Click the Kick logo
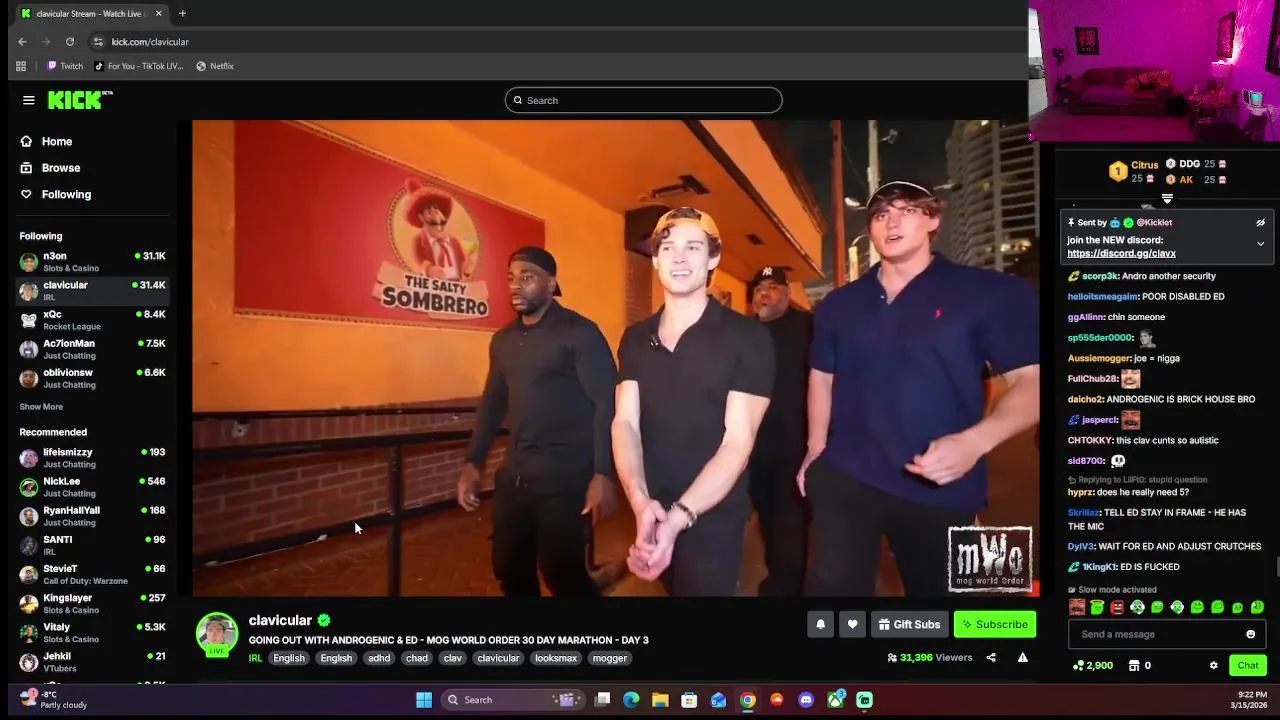 (x=80, y=100)
